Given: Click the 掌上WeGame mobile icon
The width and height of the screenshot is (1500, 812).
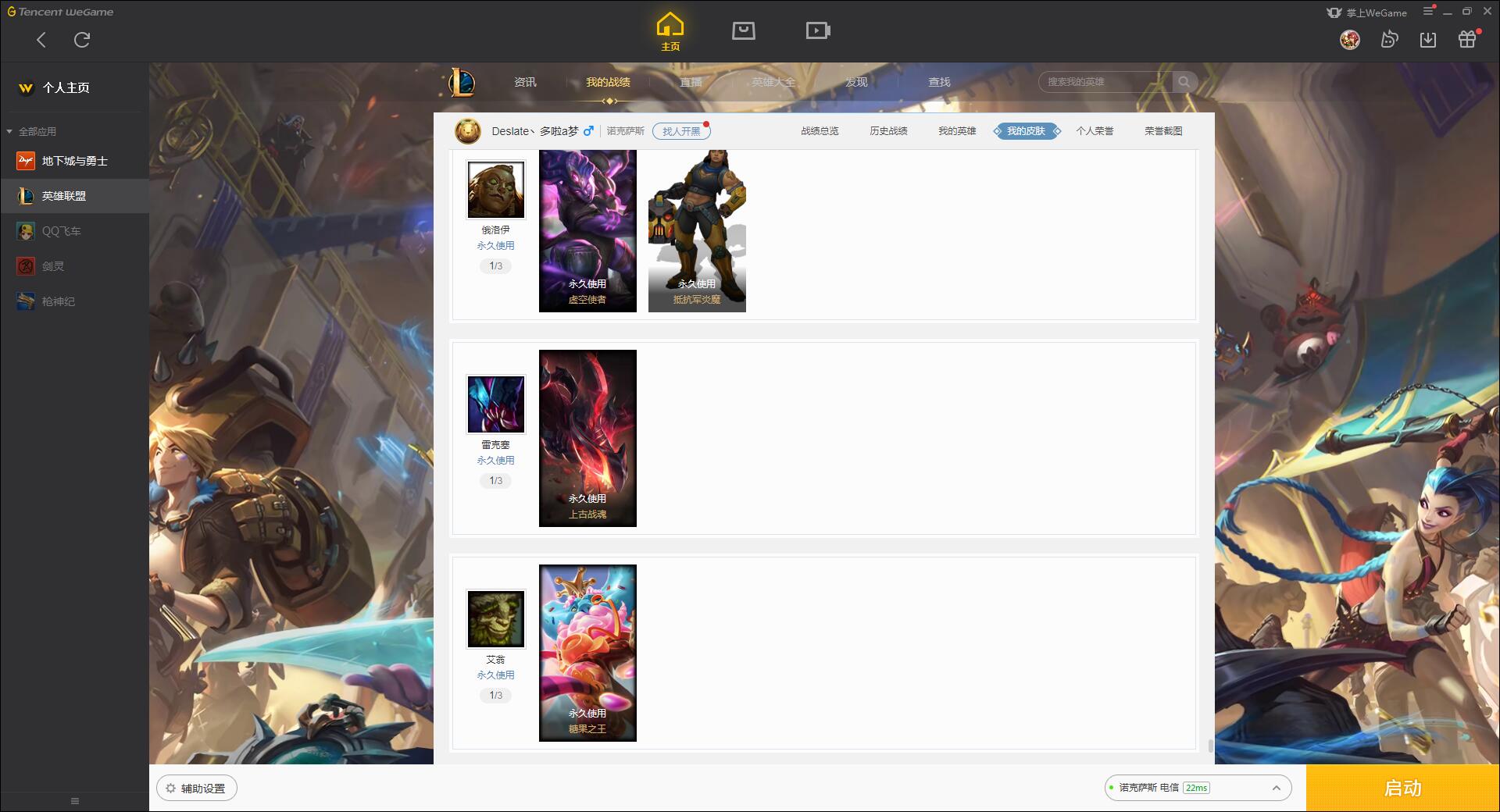Looking at the screenshot, I should tap(1366, 12).
